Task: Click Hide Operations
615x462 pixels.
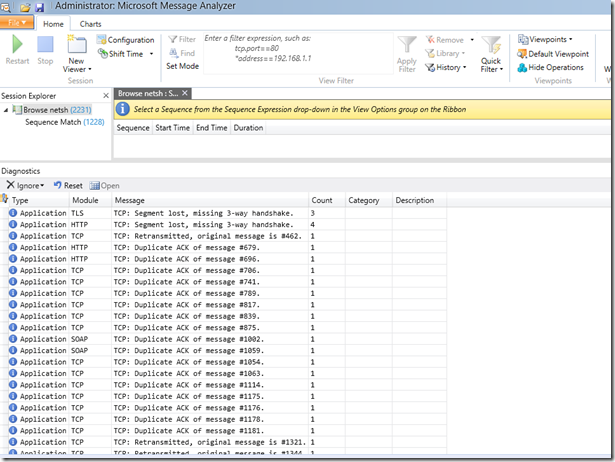Action: coord(550,67)
